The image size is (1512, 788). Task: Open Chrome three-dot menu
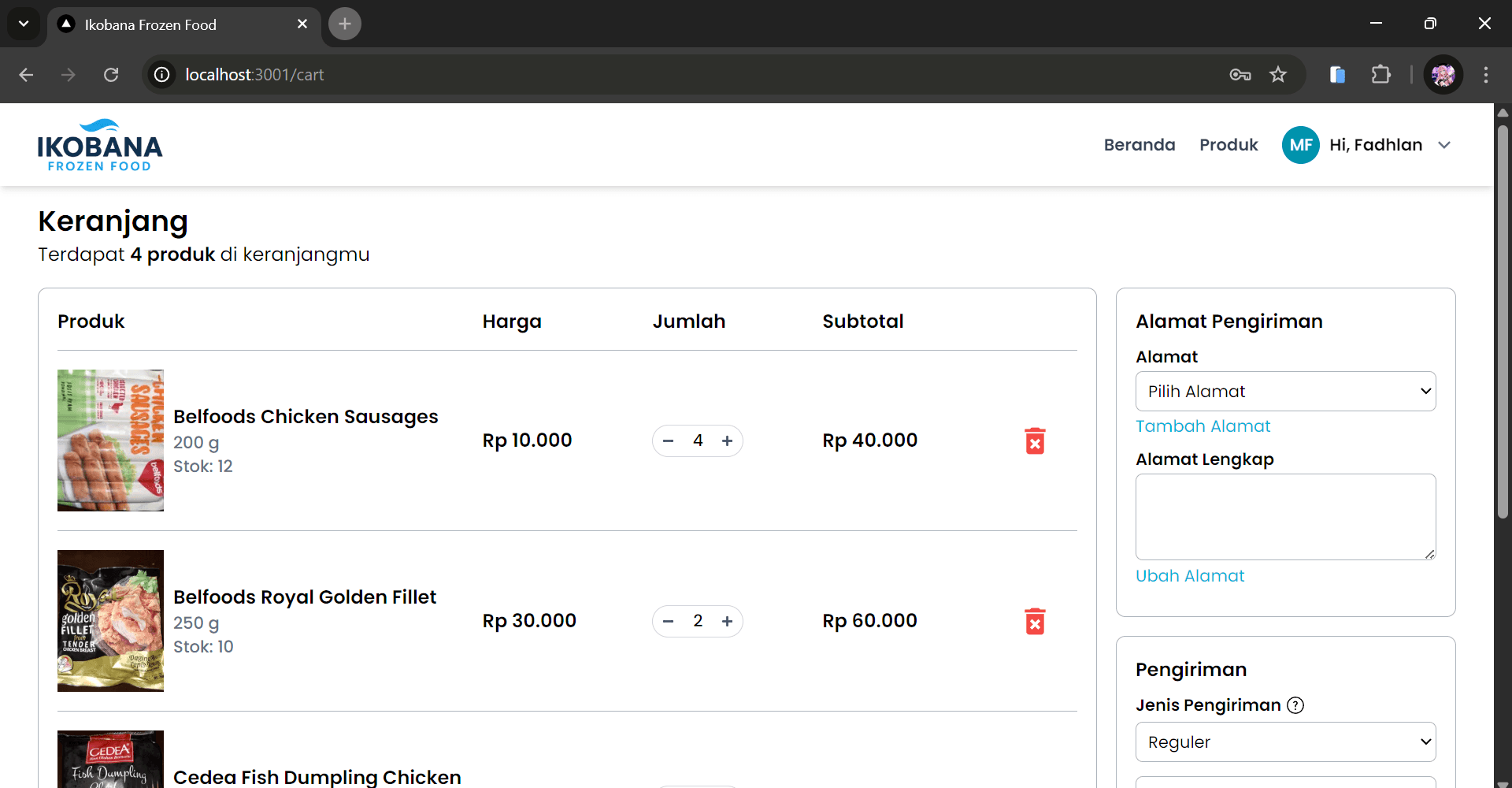[x=1485, y=75]
